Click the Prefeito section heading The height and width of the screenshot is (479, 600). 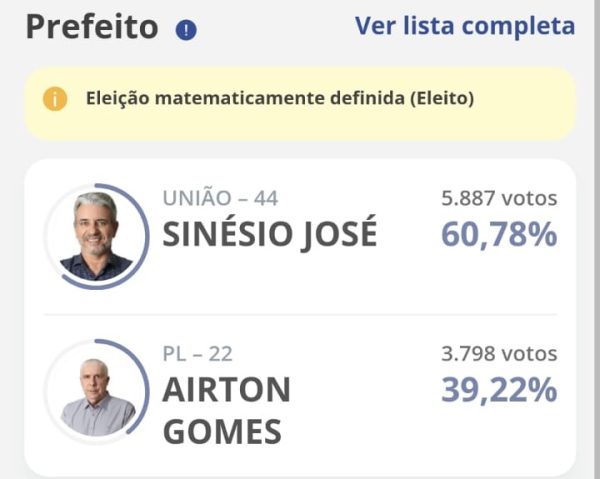(92, 28)
